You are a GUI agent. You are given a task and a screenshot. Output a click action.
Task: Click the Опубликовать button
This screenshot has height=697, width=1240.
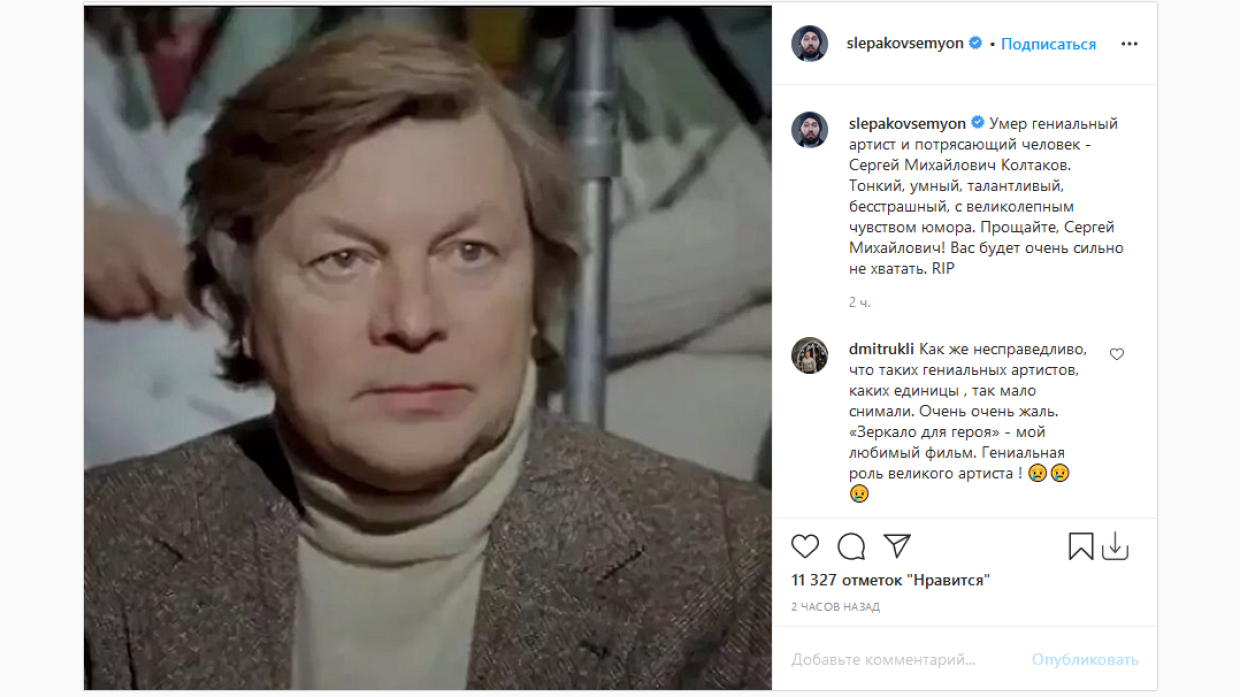click(x=1085, y=660)
